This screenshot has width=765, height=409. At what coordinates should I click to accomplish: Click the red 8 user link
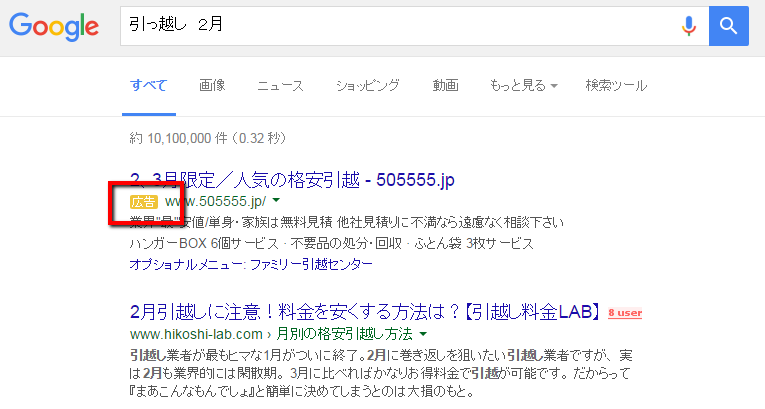[x=625, y=313]
